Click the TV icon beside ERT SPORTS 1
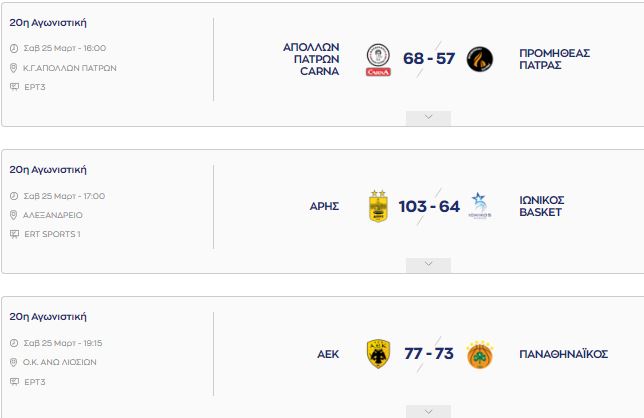The width and height of the screenshot is (644, 418). pos(14,234)
